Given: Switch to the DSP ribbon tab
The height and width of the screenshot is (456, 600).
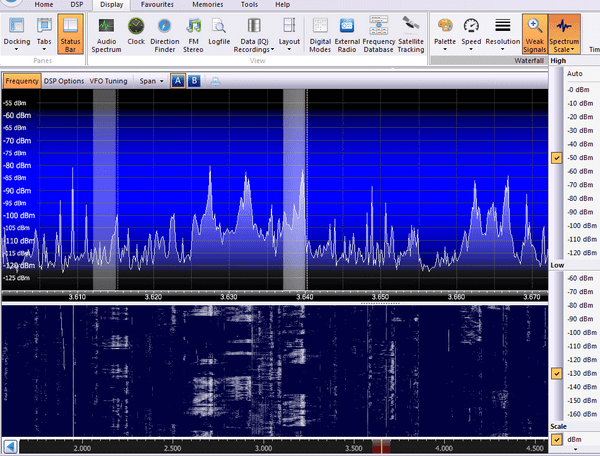Looking at the screenshot, I should (x=76, y=5).
